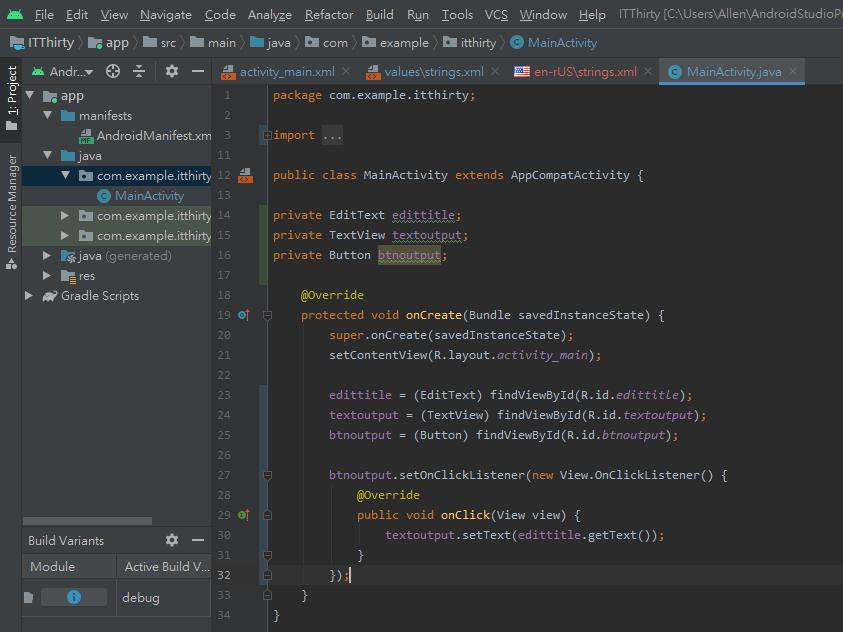
Task: Open Build Variants settings gear
Action: (172, 540)
